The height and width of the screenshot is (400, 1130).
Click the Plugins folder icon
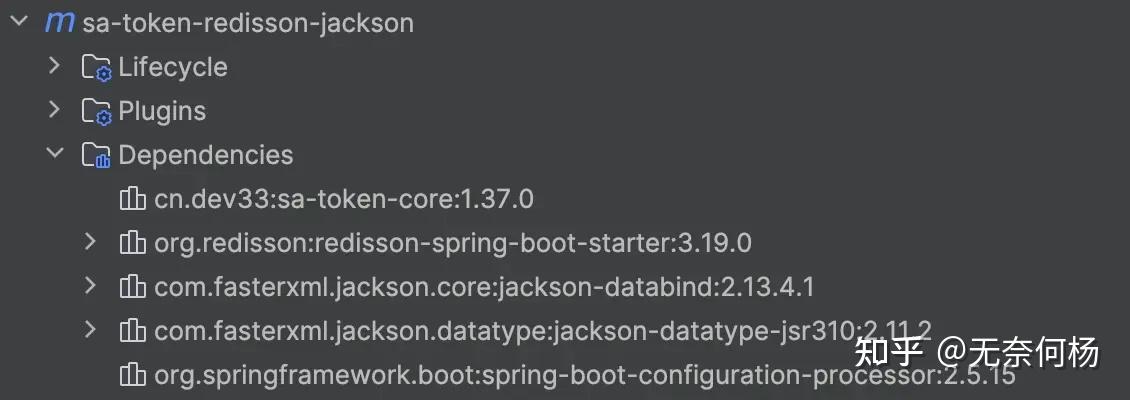(96, 112)
